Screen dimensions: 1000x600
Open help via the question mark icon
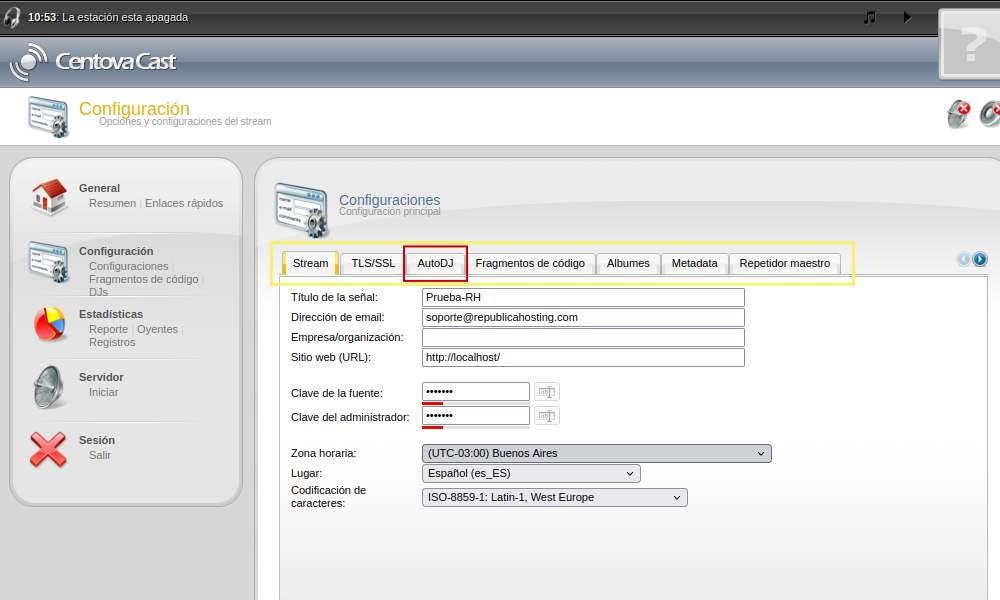[x=971, y=45]
